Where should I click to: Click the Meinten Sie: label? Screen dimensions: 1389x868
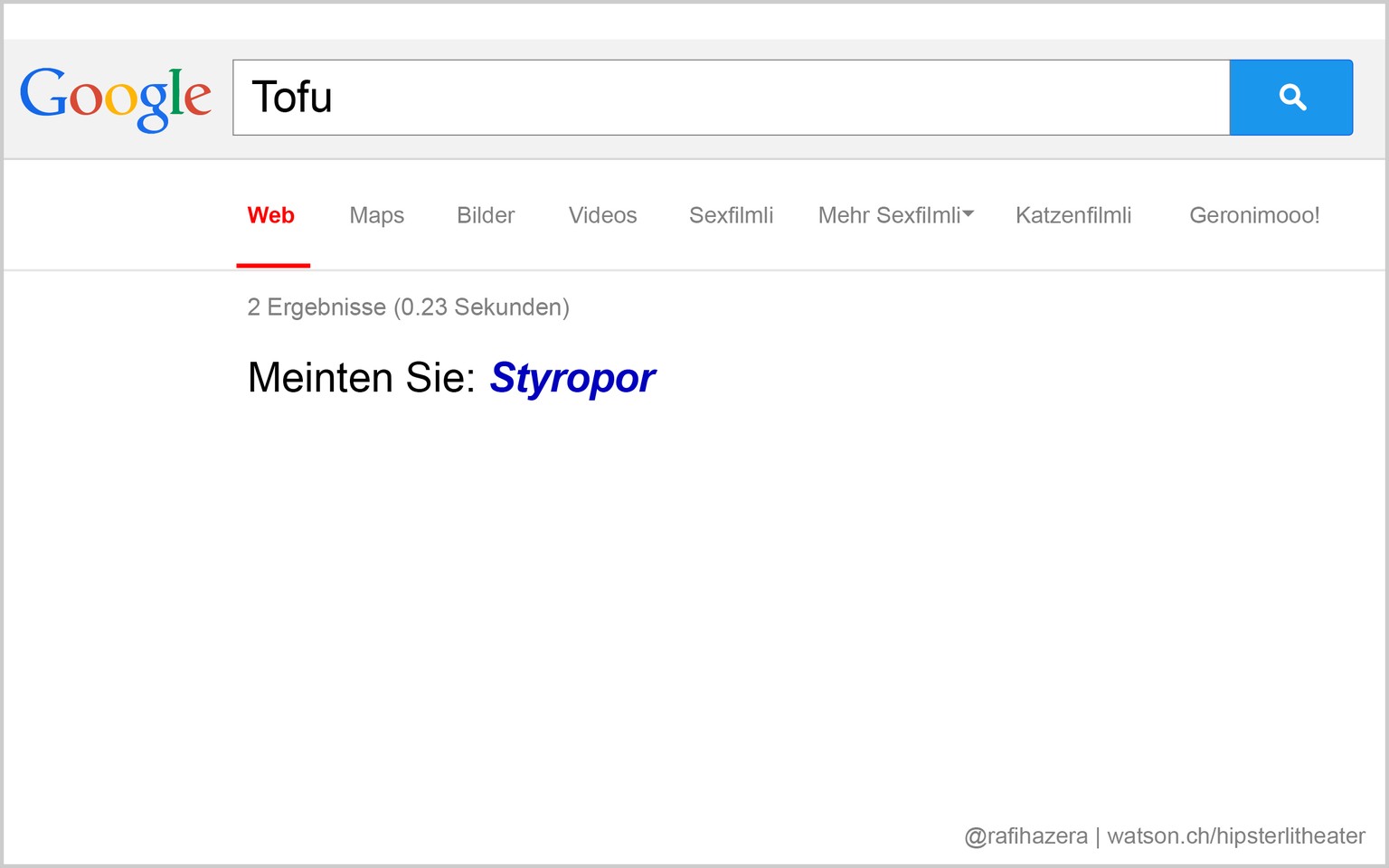click(361, 378)
